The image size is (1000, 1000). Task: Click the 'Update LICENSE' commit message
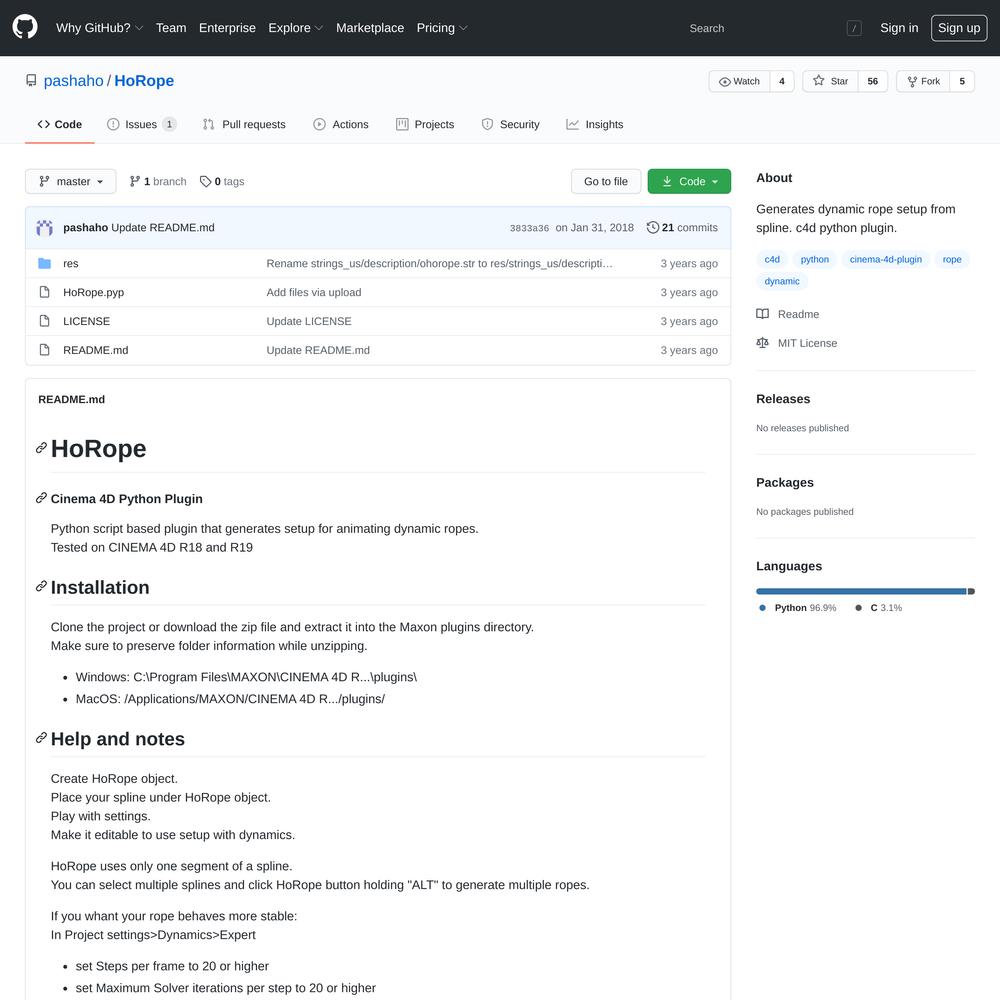point(309,321)
